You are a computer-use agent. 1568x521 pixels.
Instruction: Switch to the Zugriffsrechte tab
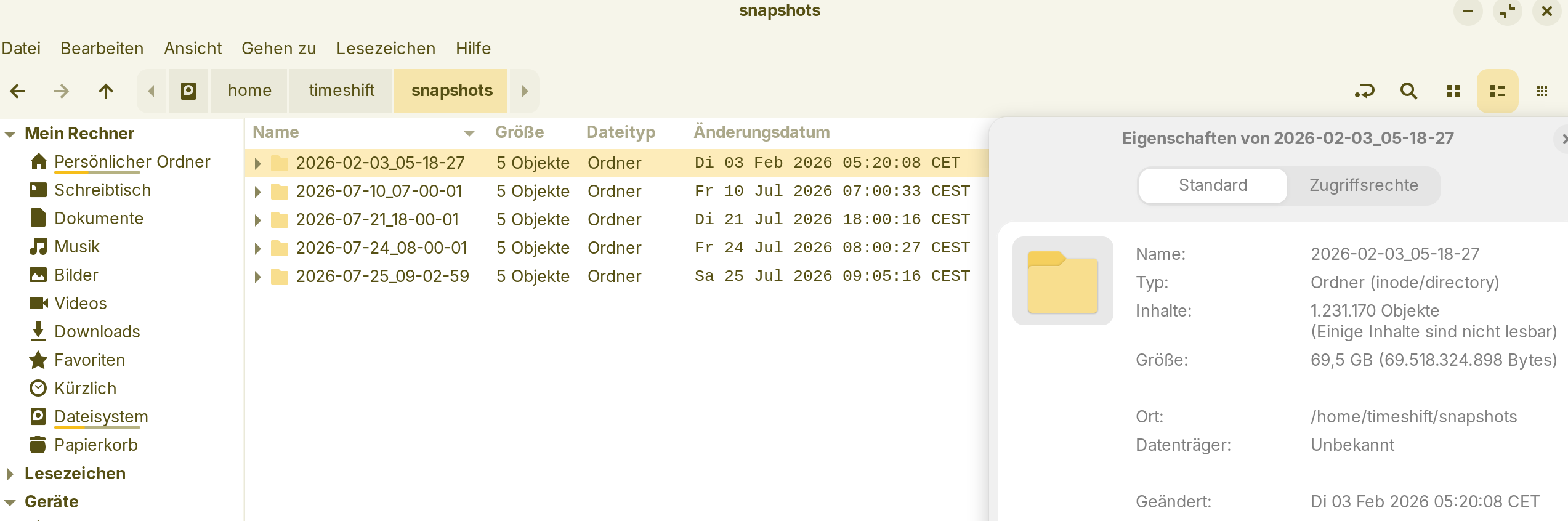tap(1364, 185)
